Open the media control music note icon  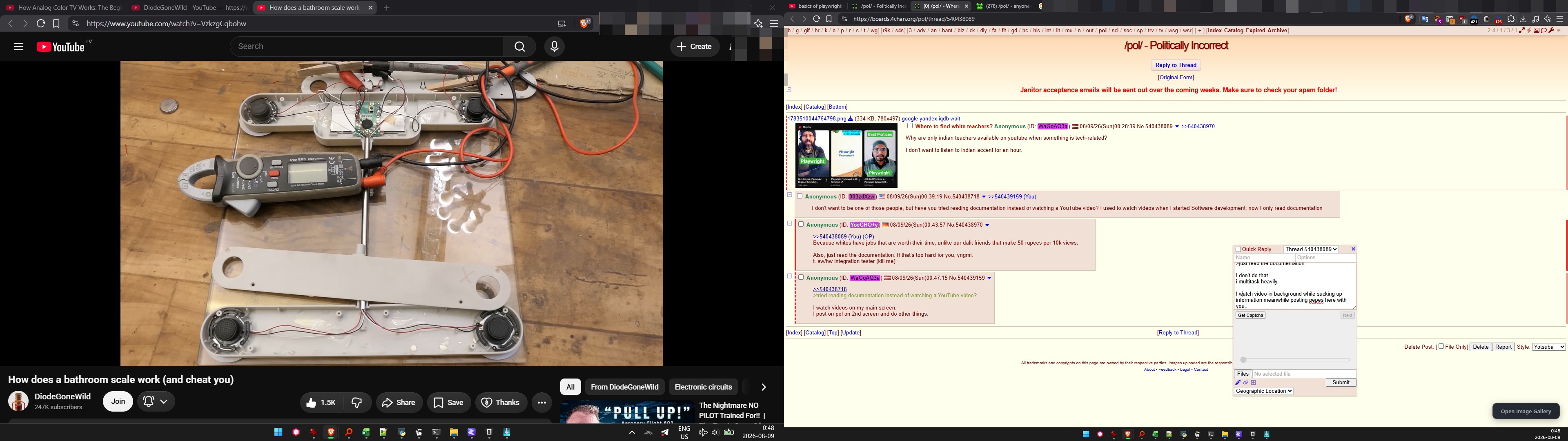click(1536, 20)
